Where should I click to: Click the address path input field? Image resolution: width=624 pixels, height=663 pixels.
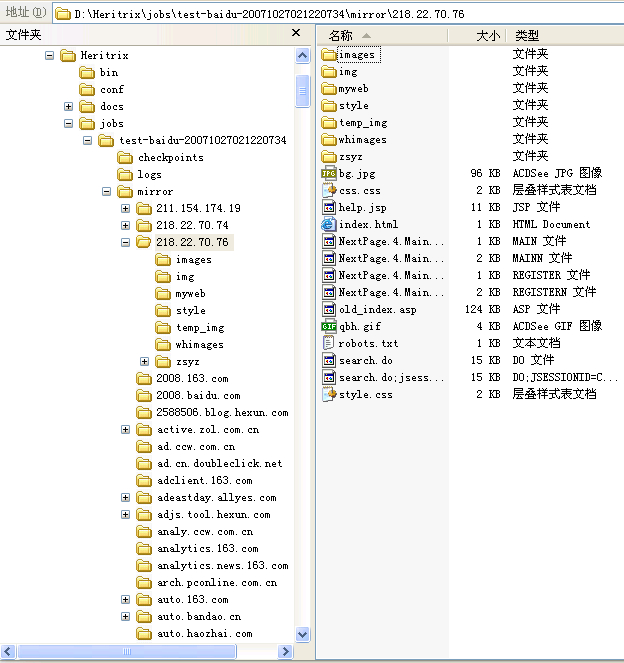[x=338, y=14]
